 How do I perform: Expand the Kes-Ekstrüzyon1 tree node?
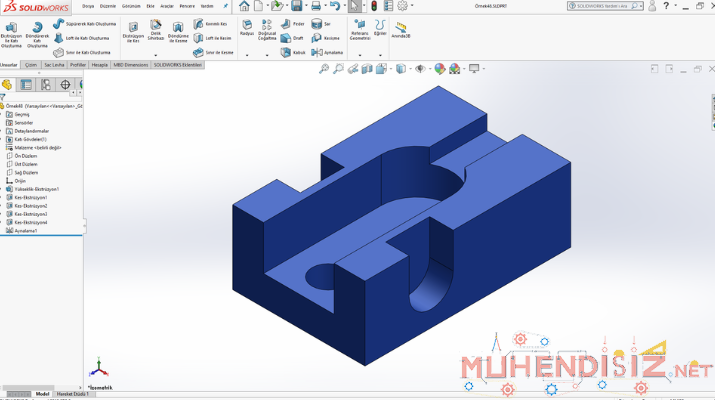pos(5,197)
